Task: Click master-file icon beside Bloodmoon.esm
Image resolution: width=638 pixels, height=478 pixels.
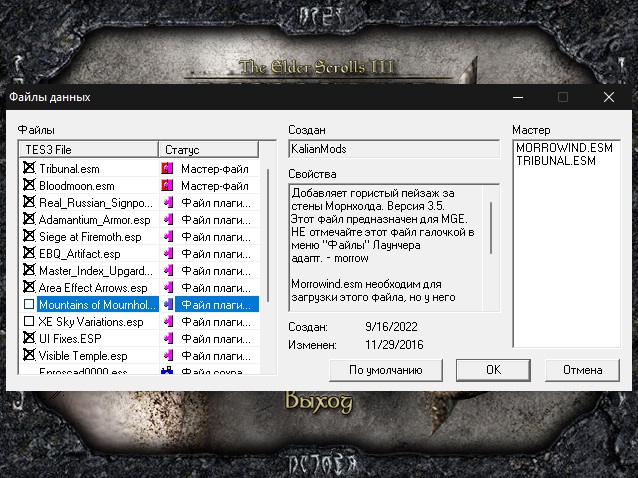Action: (167, 186)
